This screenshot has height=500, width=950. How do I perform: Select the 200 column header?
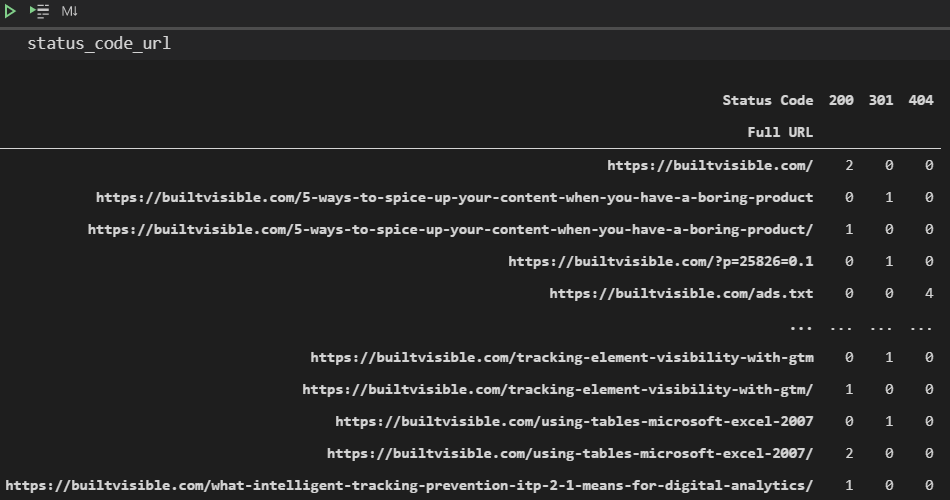coord(841,101)
